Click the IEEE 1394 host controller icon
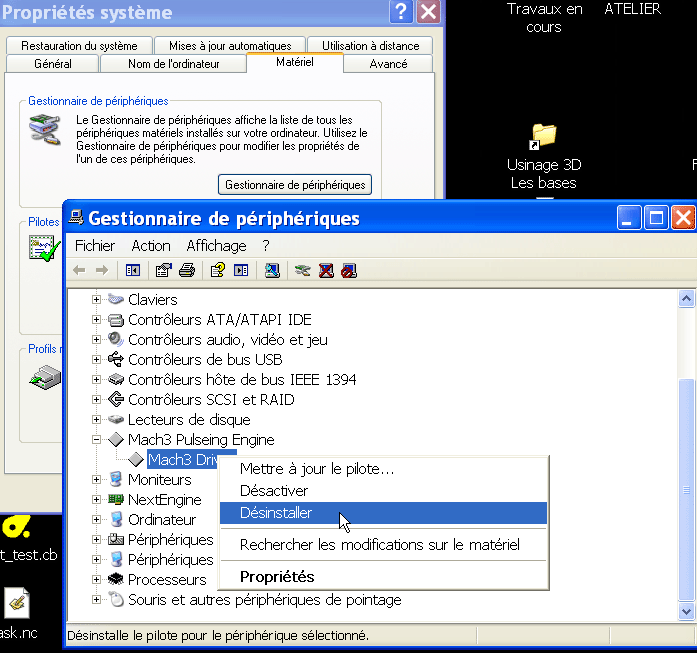Screen dimensions: 697x653 [116, 379]
